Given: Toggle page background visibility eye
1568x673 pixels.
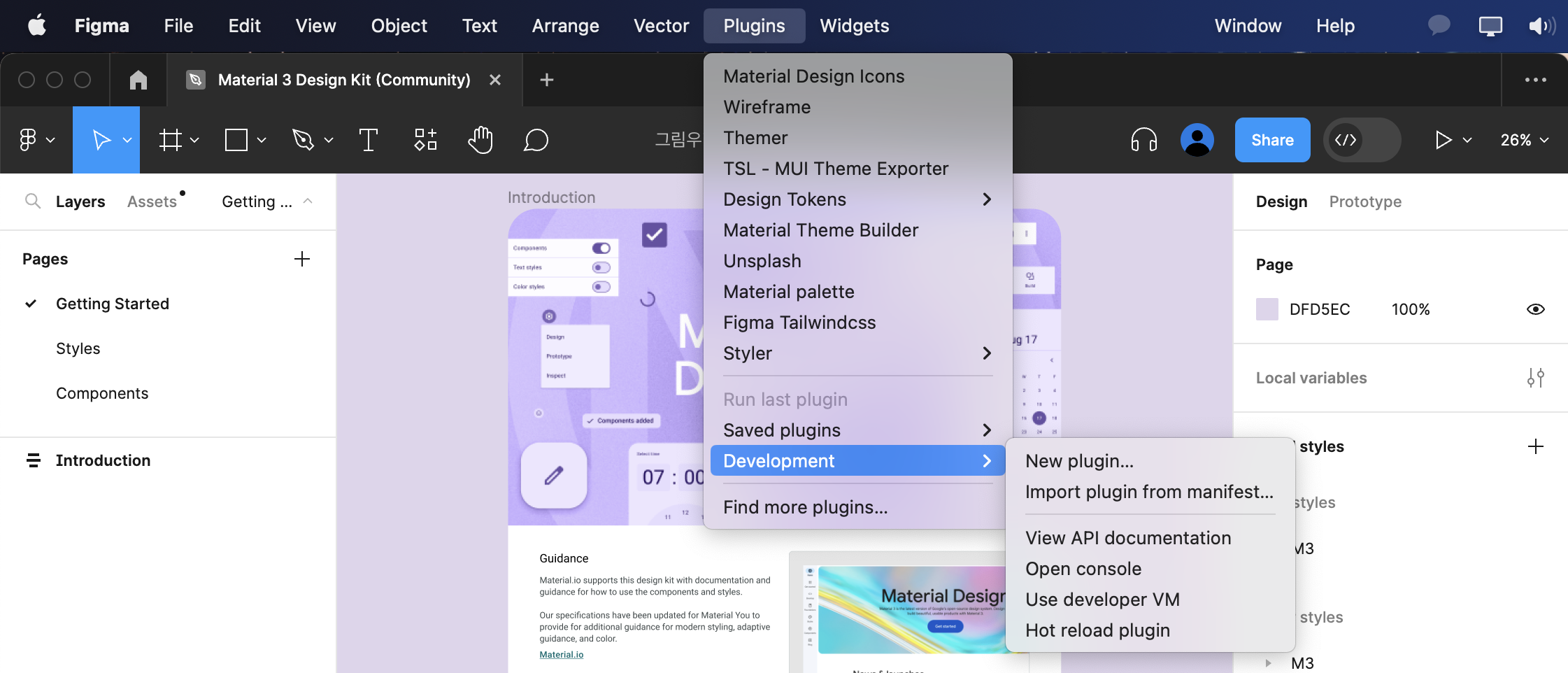Looking at the screenshot, I should click(1536, 309).
